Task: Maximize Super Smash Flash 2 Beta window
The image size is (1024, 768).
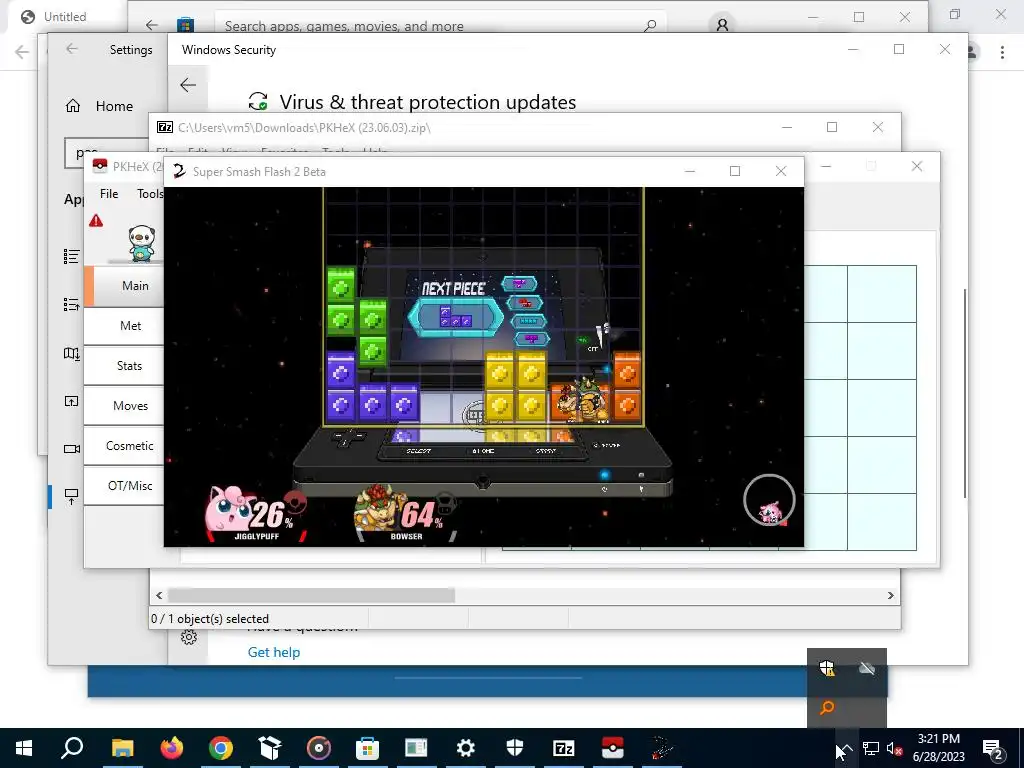Action: click(x=735, y=171)
